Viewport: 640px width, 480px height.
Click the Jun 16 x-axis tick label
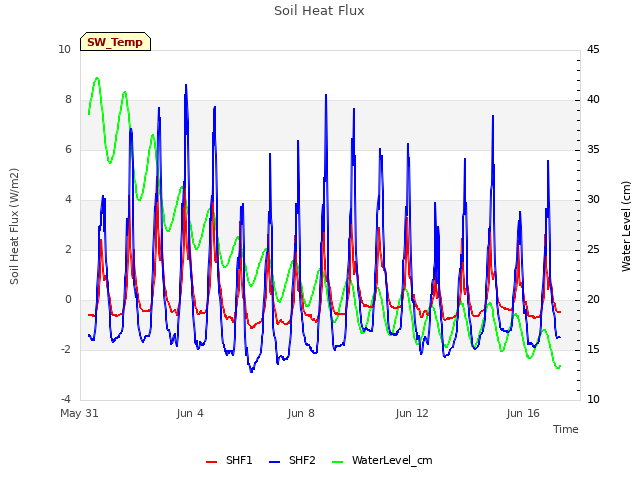point(523,413)
